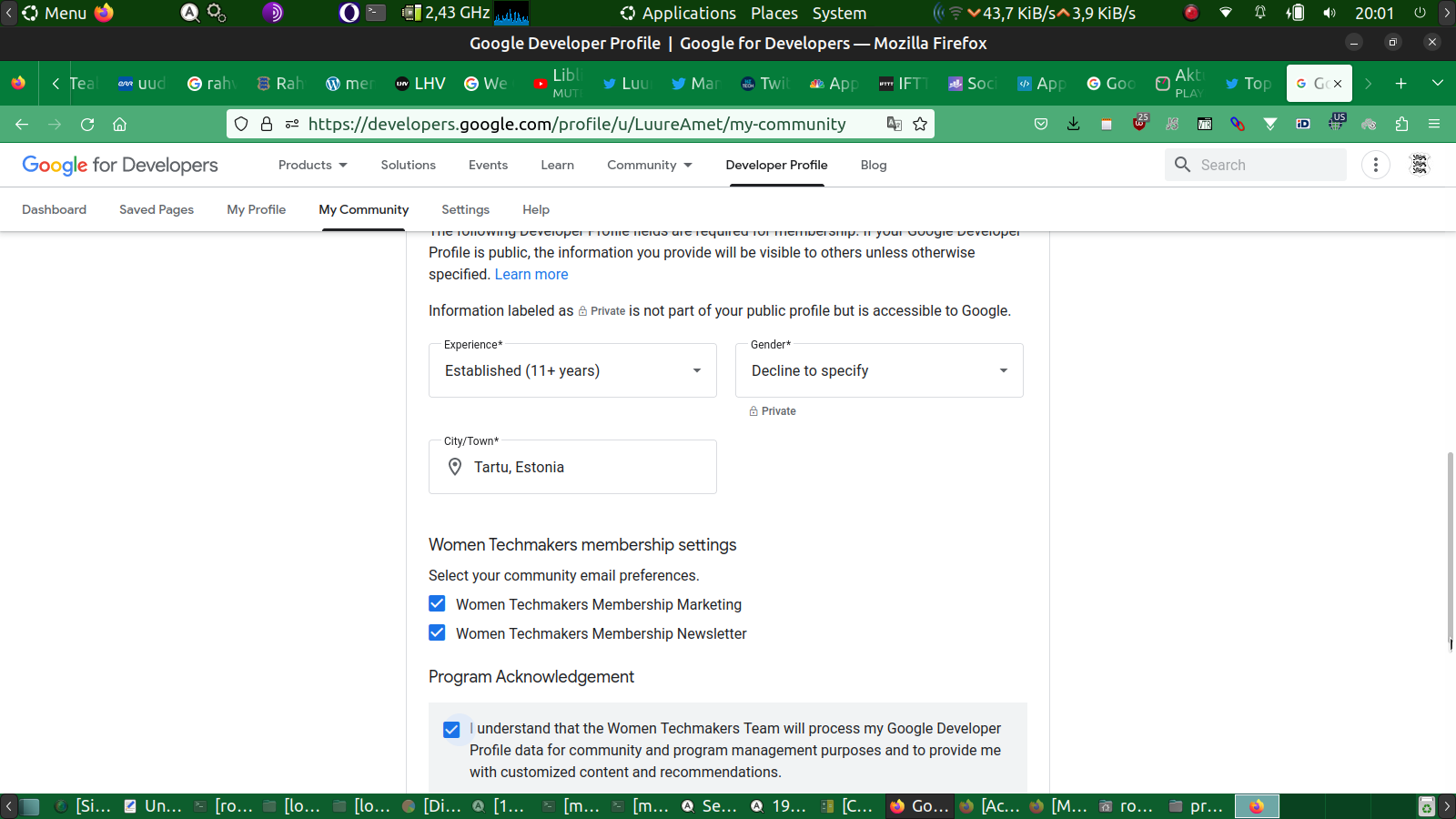This screenshot has width=1456, height=819.
Task: Switch to the LHV browser tab
Action: 420,84
